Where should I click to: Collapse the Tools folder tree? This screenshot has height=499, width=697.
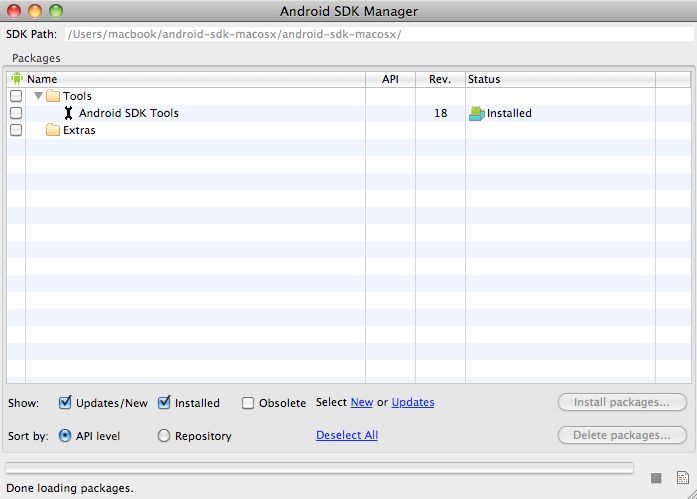pos(38,95)
